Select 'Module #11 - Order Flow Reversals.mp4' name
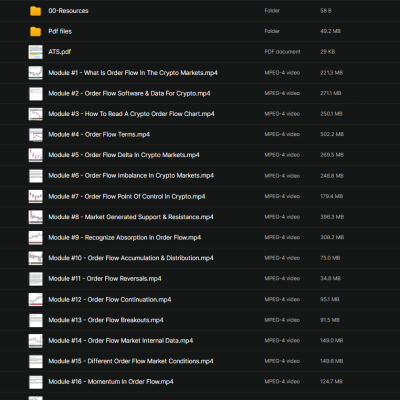 coord(105,278)
